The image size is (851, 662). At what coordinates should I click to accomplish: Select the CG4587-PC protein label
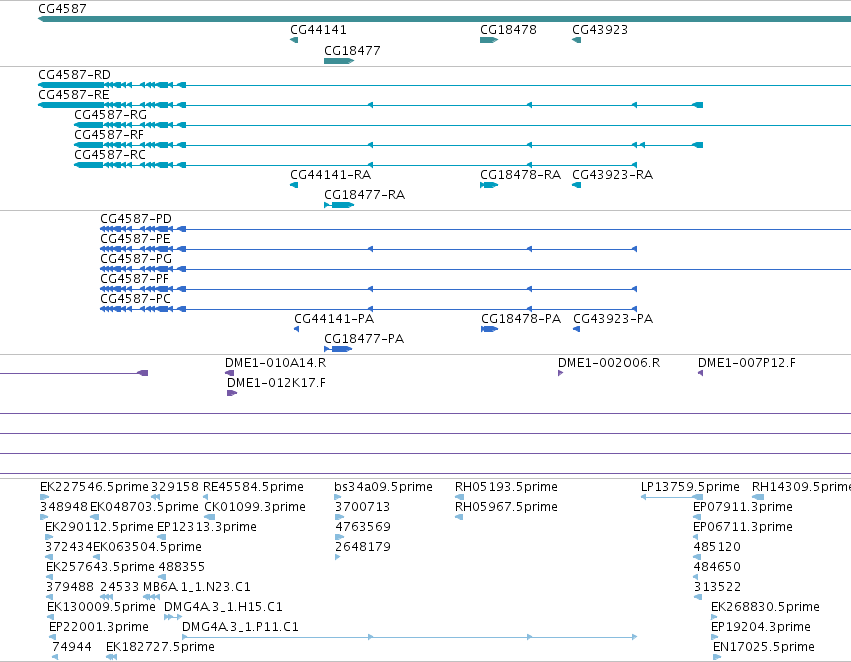[135, 299]
